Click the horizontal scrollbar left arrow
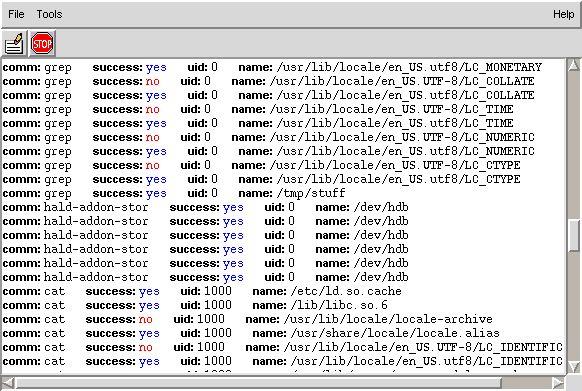 (8, 382)
